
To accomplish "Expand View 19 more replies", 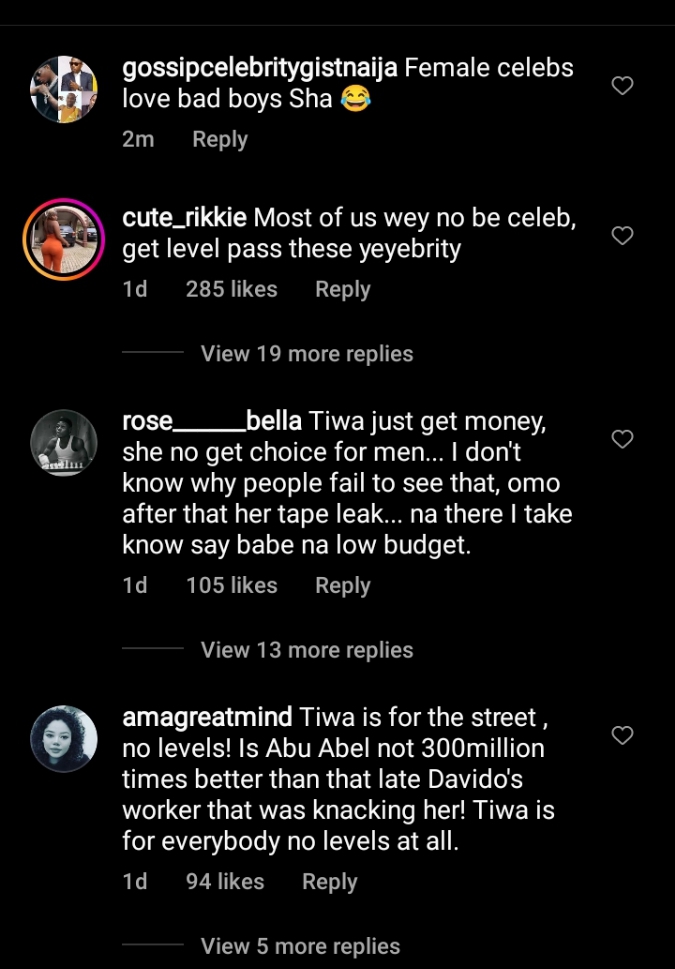I will pyautogui.click(x=306, y=354).
